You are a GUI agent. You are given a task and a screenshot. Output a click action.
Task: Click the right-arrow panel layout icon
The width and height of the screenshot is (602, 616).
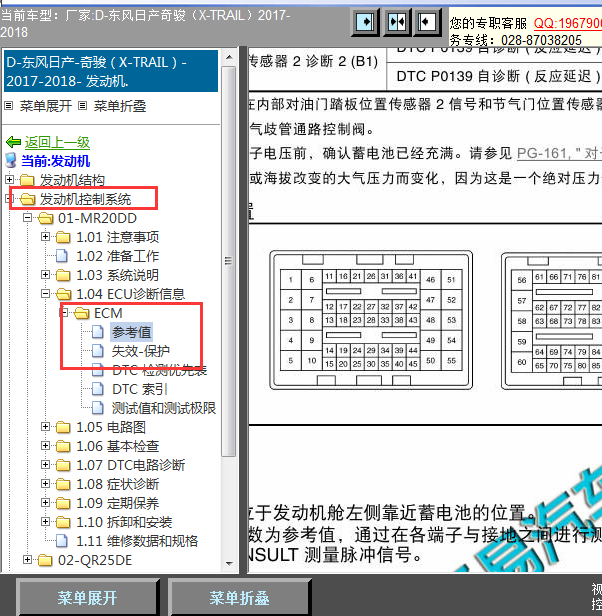(365, 22)
